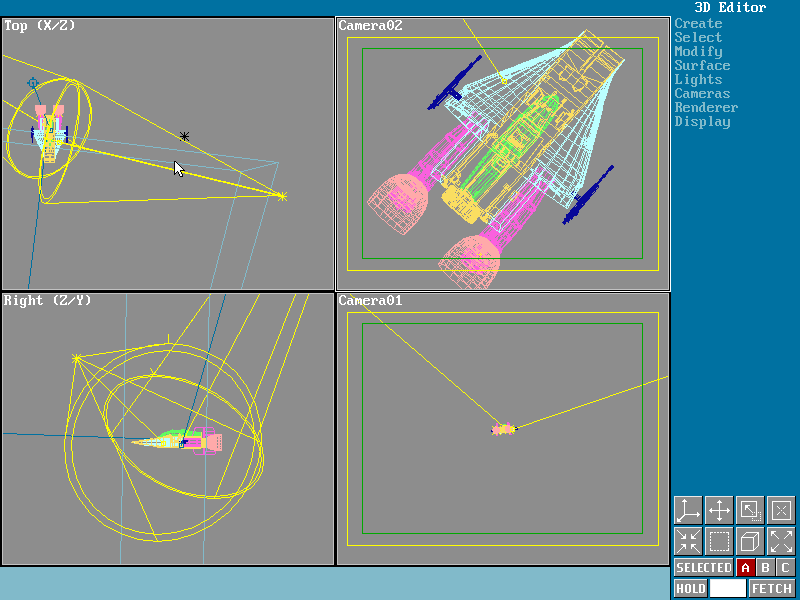
Task: Select the small spaceship in Camera01 view
Action: [504, 429]
